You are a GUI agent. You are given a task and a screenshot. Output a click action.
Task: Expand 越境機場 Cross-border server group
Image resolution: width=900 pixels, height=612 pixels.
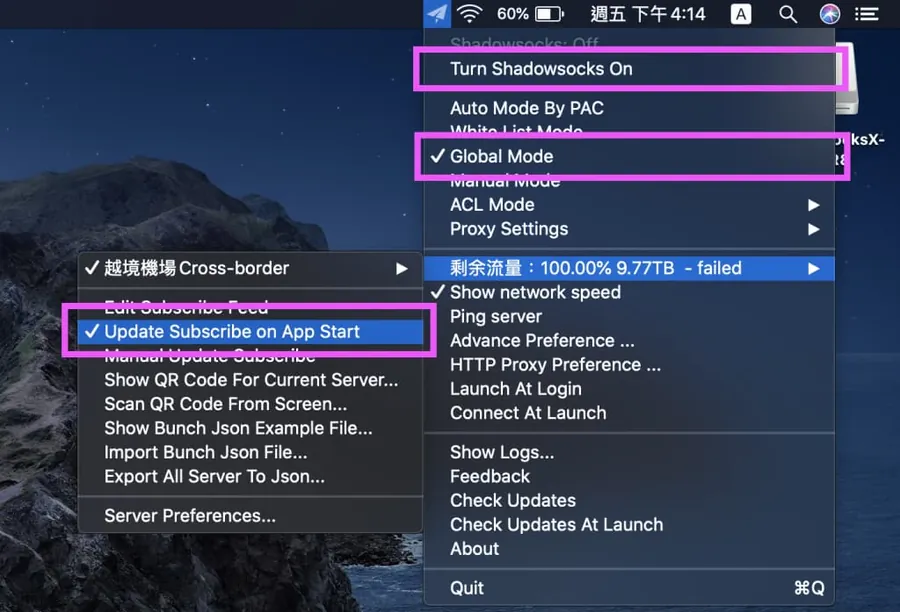[x=250, y=268]
